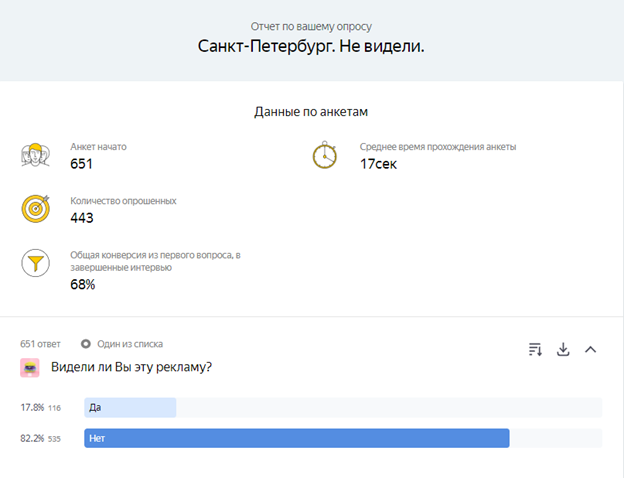Click the 17сек average time value
624x478 pixels.
point(378,164)
